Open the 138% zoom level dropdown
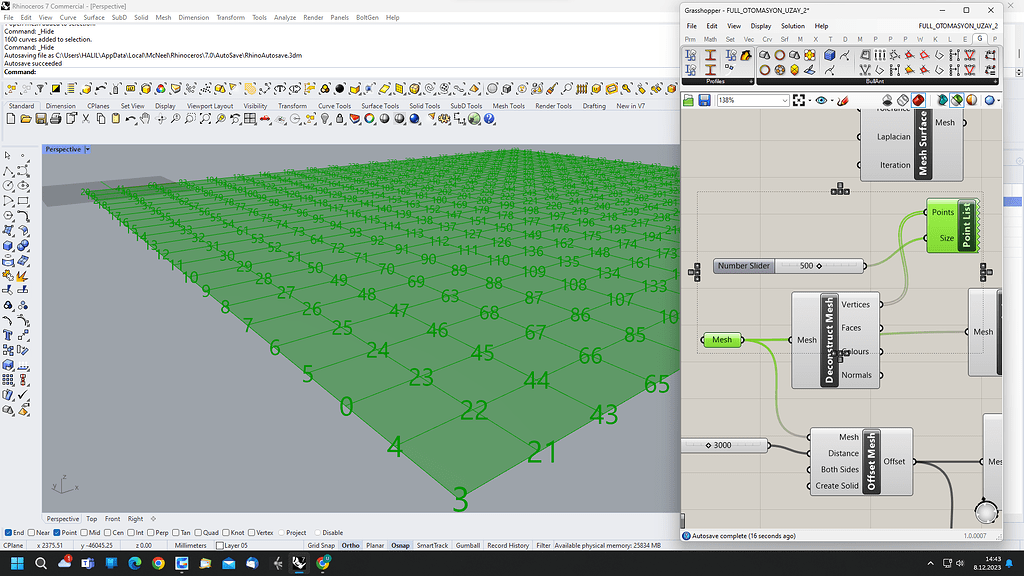 pyautogui.click(x=783, y=100)
